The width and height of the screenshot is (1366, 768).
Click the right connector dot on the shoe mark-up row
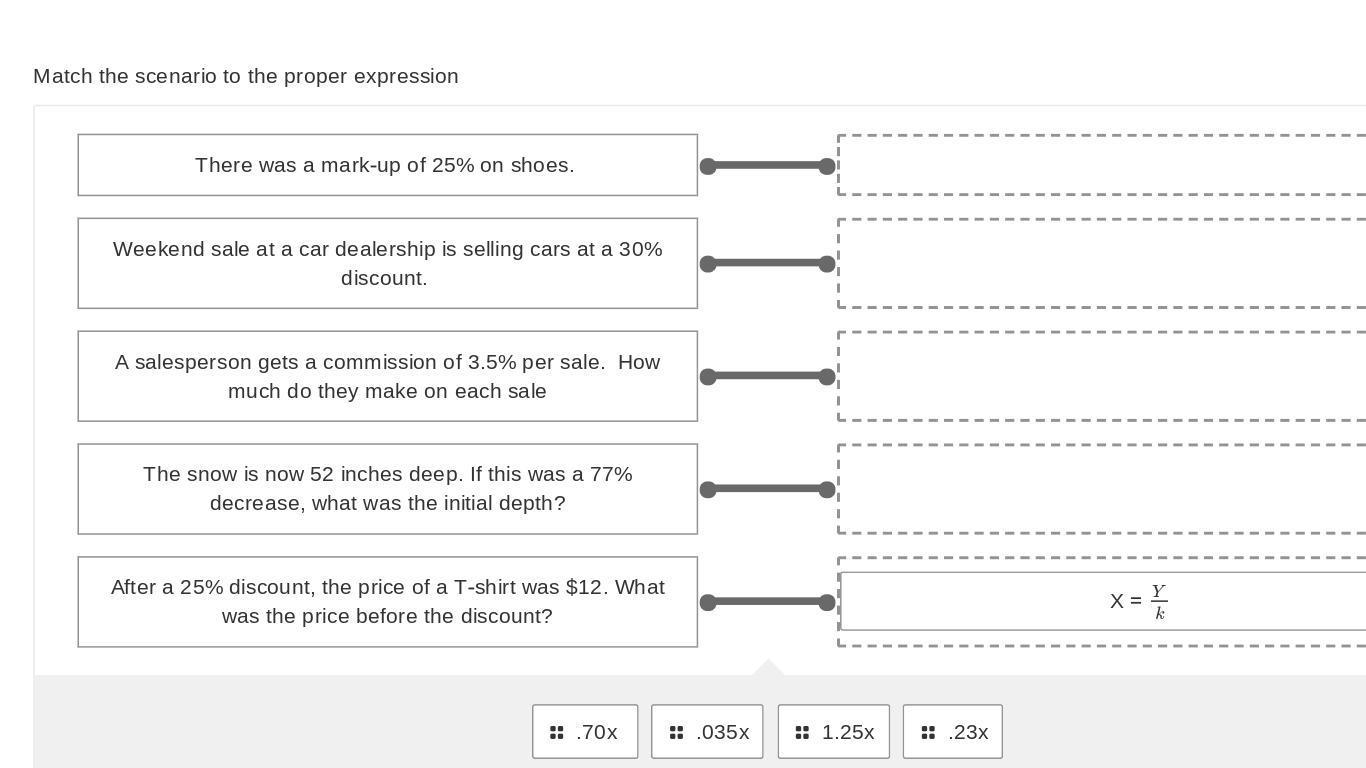827,166
